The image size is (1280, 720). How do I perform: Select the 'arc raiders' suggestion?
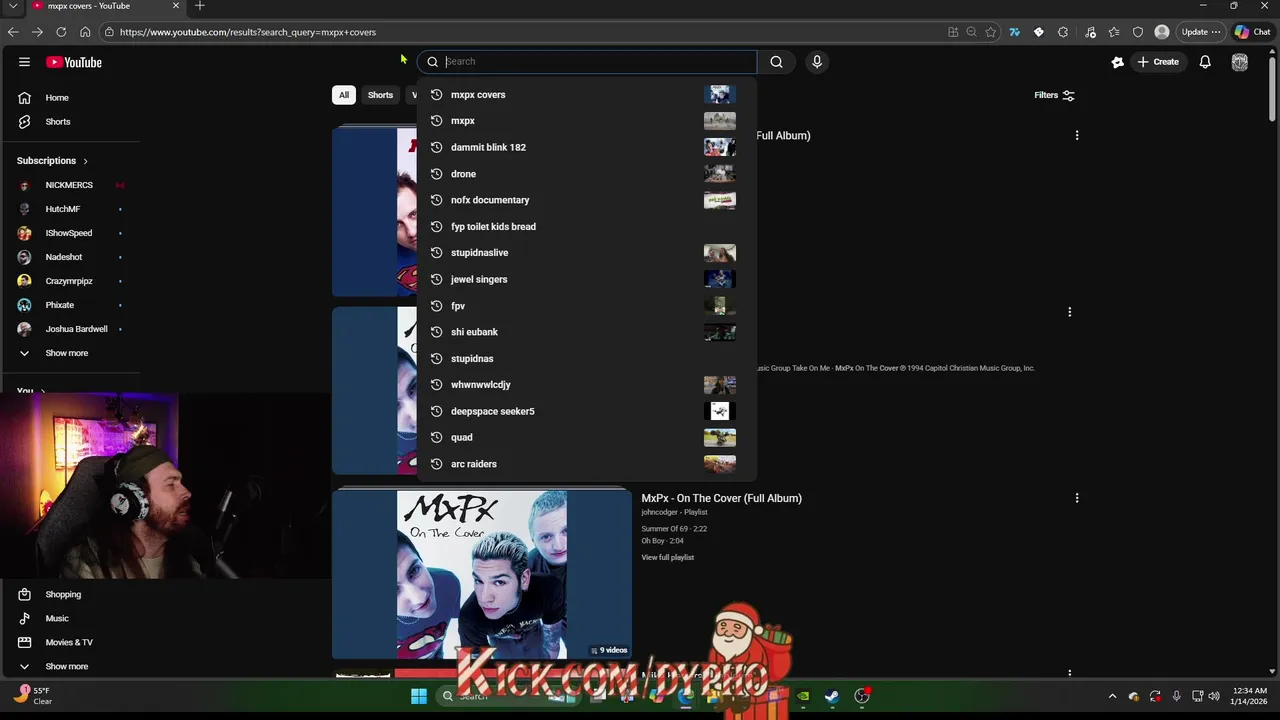coord(587,464)
